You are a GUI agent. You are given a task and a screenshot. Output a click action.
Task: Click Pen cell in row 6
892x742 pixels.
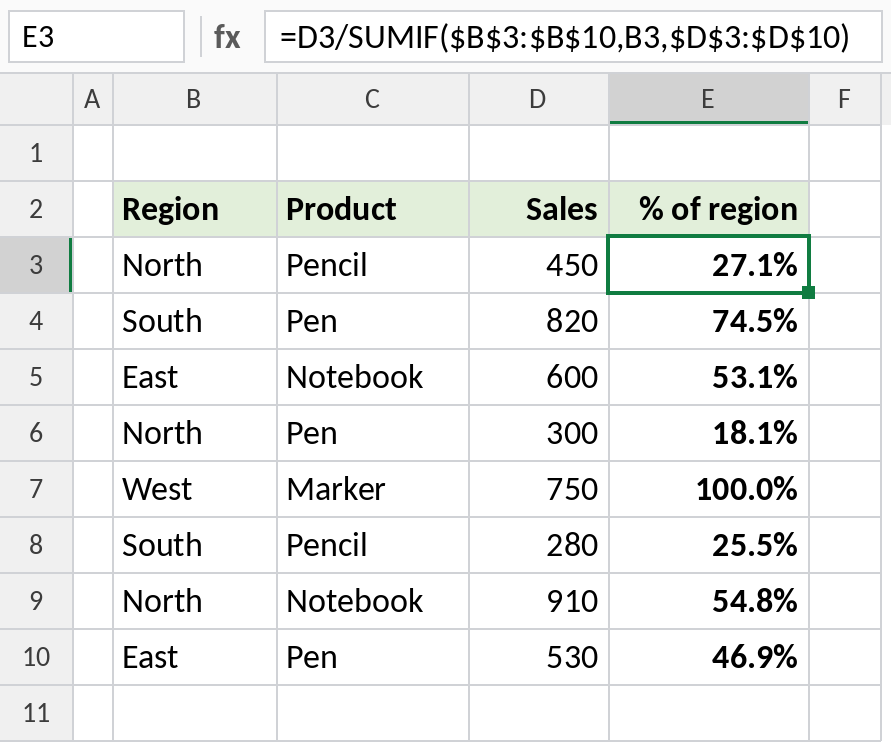coord(373,433)
